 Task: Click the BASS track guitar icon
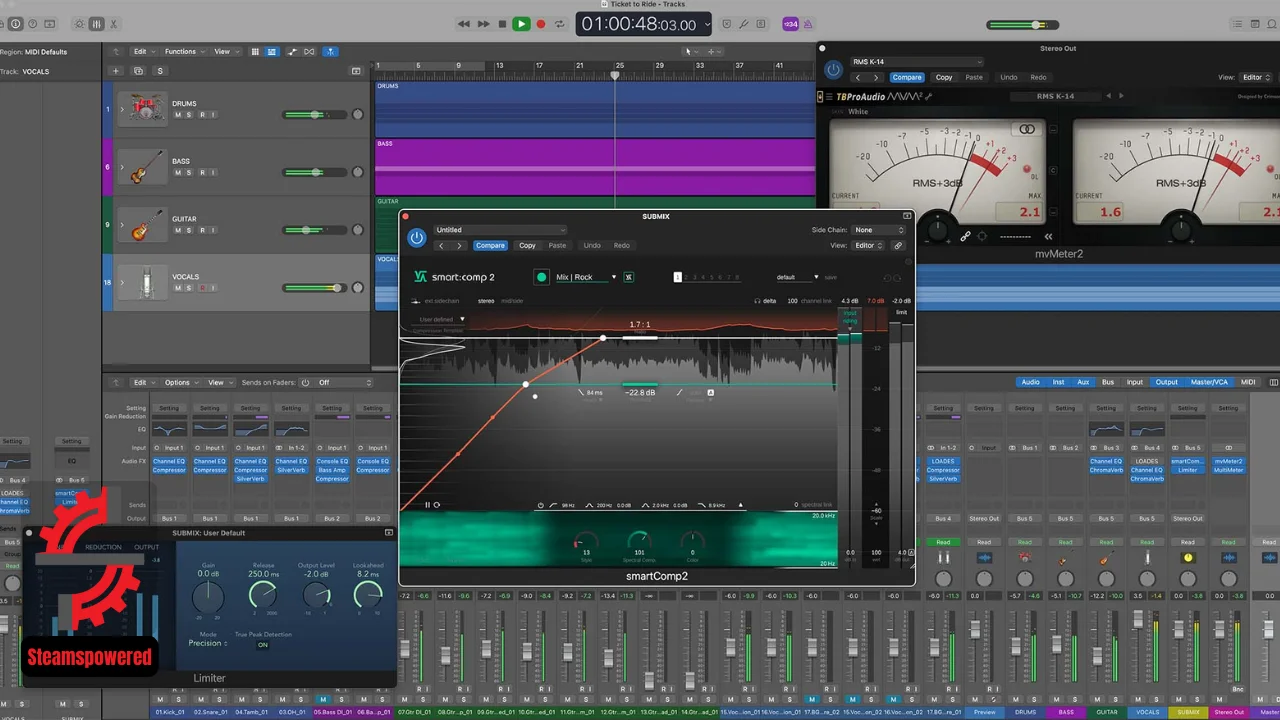click(x=141, y=167)
